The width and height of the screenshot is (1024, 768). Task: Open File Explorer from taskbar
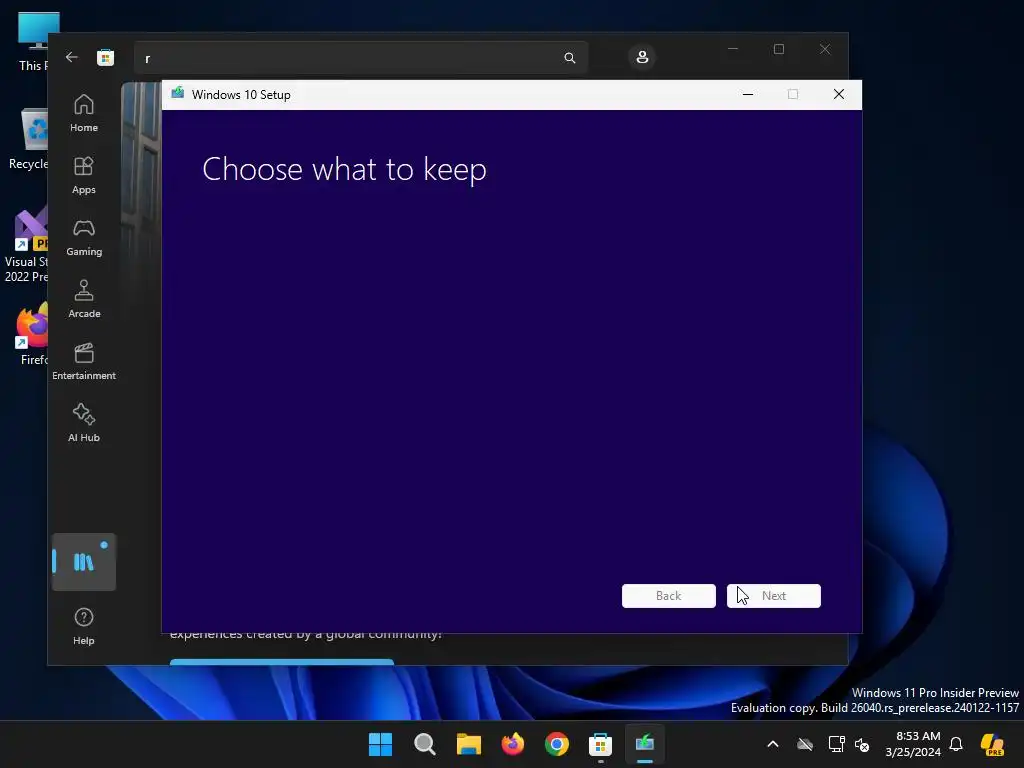pos(468,744)
